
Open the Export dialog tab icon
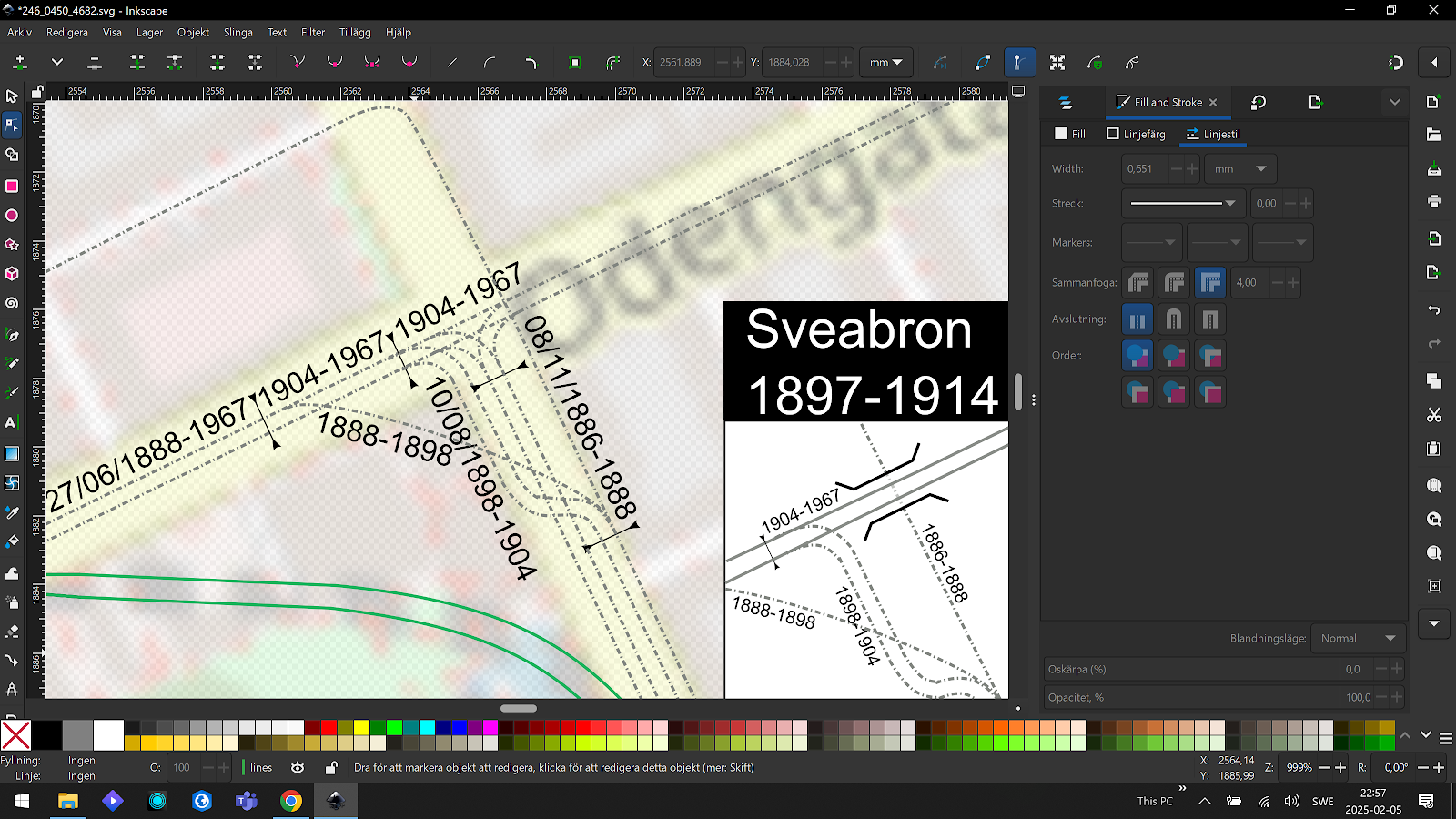1315,102
